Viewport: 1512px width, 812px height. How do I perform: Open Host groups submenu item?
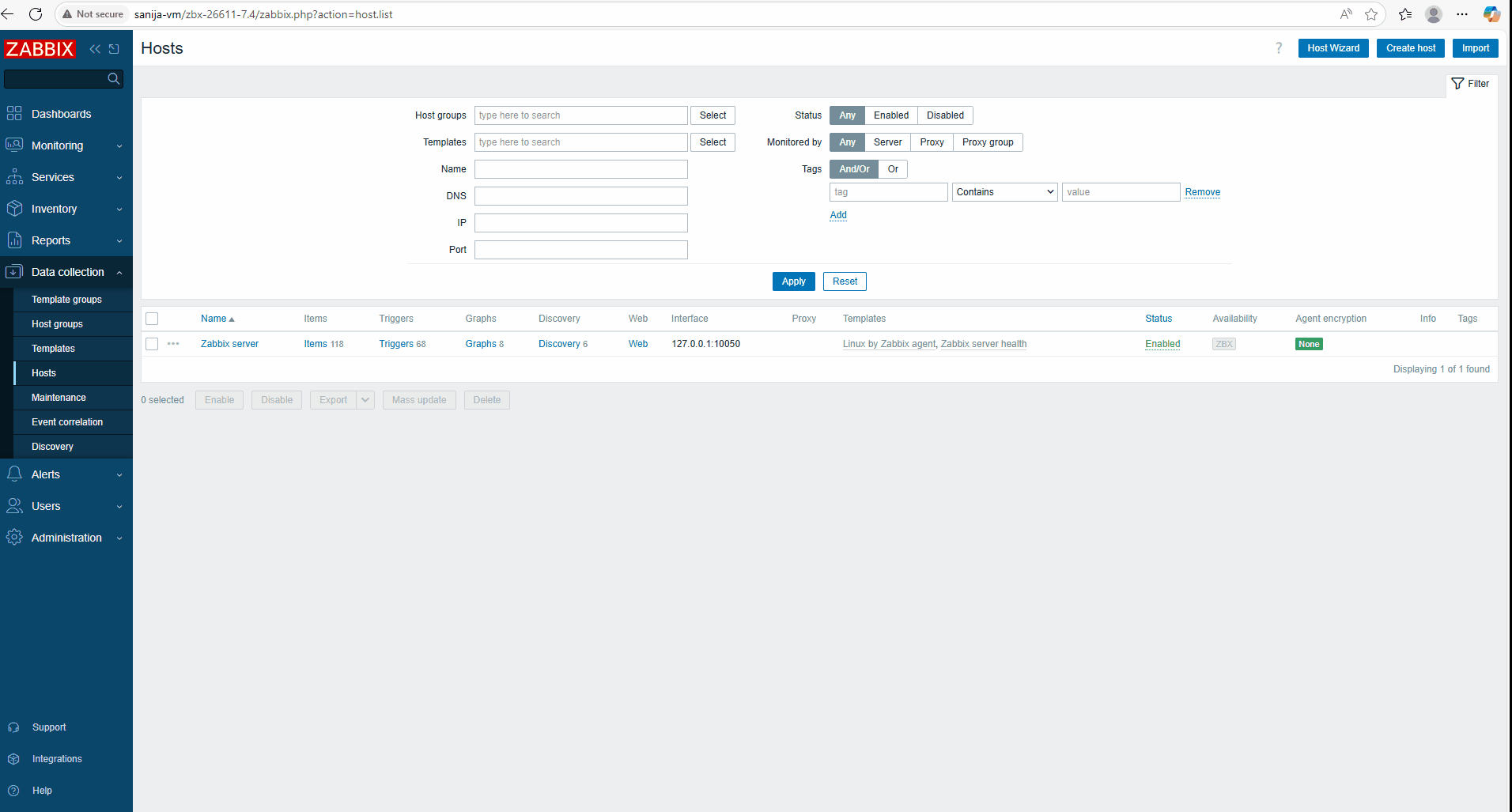click(x=57, y=324)
